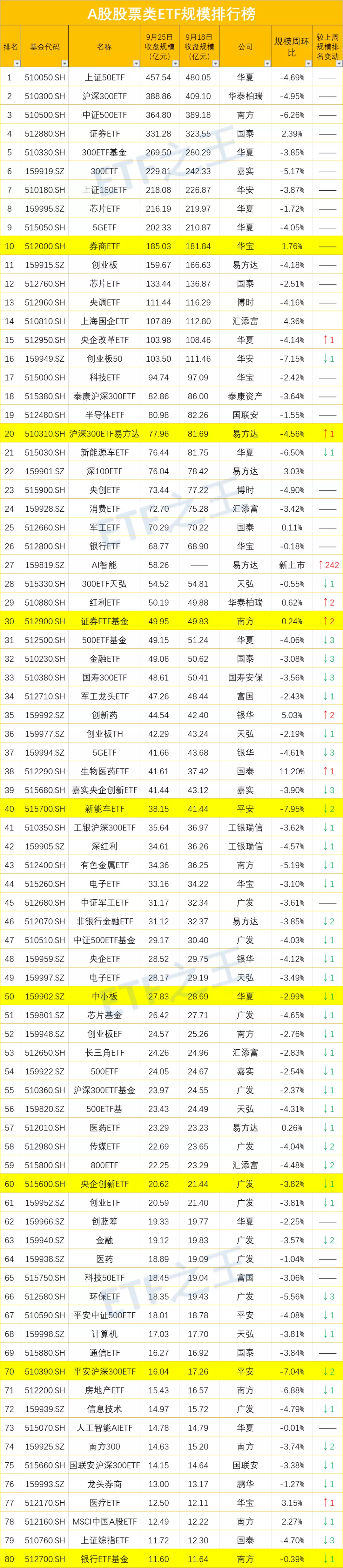Screen dimensions: 343x1568
Task: Select the 有色金属ETF name cell
Action: (104, 865)
